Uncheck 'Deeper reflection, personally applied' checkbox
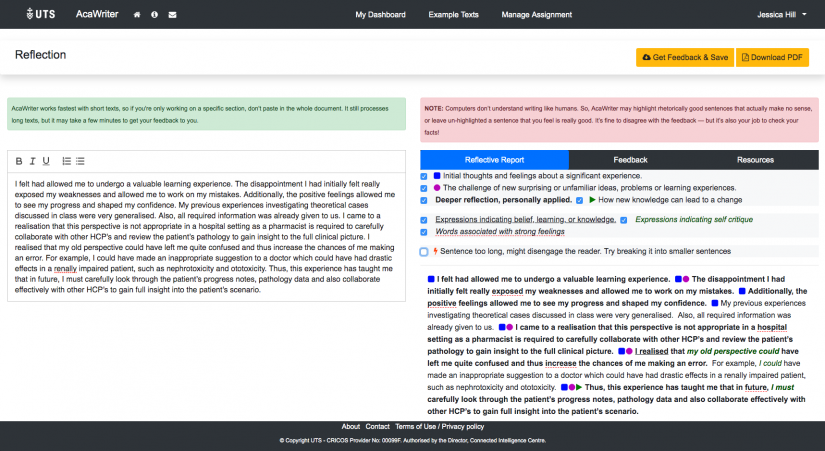The height and width of the screenshot is (451, 825). pos(424,201)
